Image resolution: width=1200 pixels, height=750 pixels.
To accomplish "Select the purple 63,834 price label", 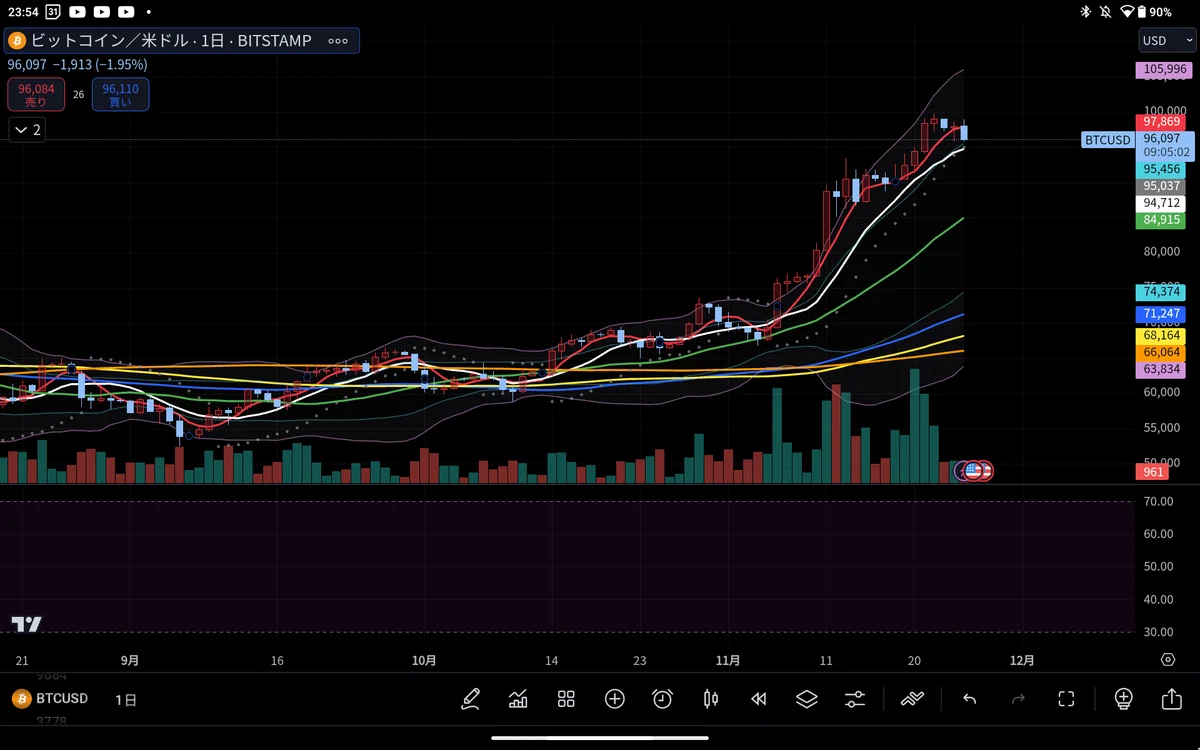I will tap(1162, 370).
